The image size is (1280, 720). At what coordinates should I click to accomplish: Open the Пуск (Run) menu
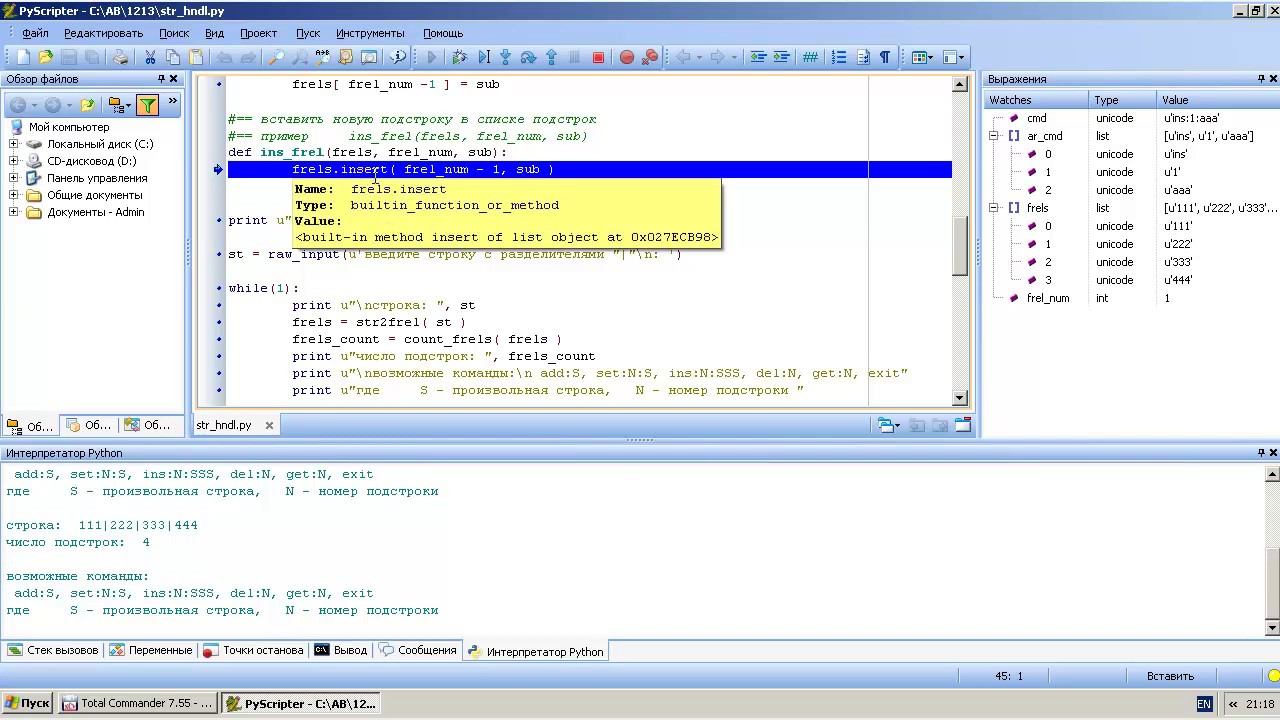pyautogui.click(x=308, y=33)
